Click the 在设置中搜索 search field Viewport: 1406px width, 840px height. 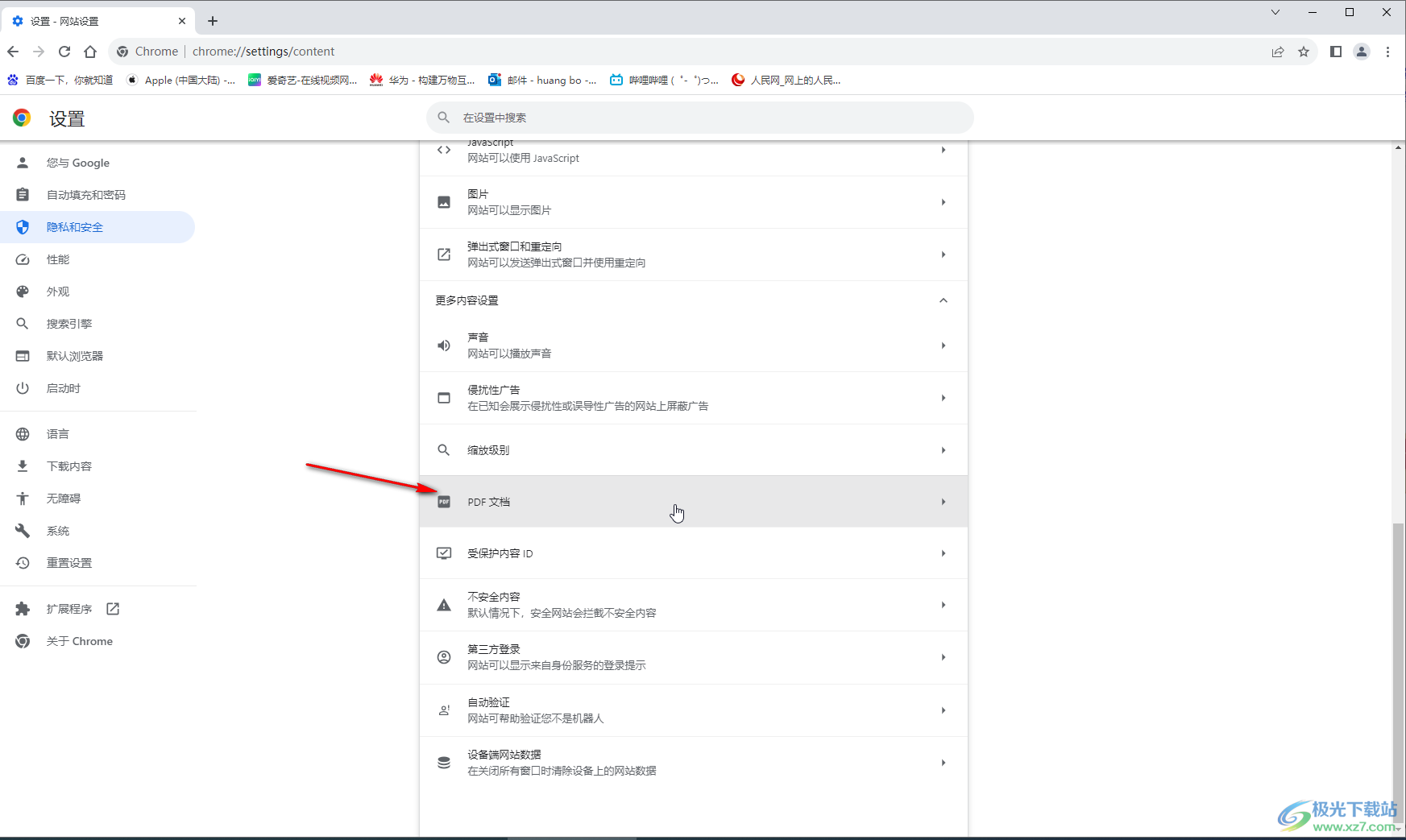(700, 118)
